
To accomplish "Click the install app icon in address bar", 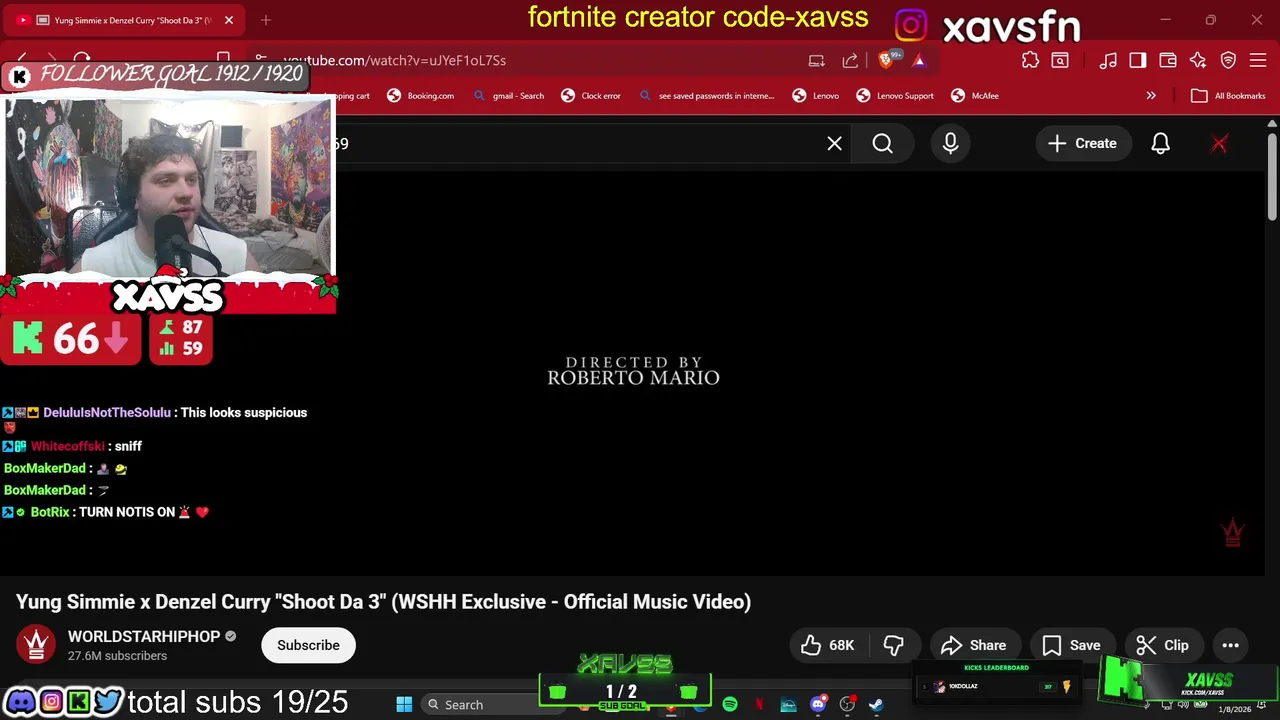I will click(x=817, y=60).
